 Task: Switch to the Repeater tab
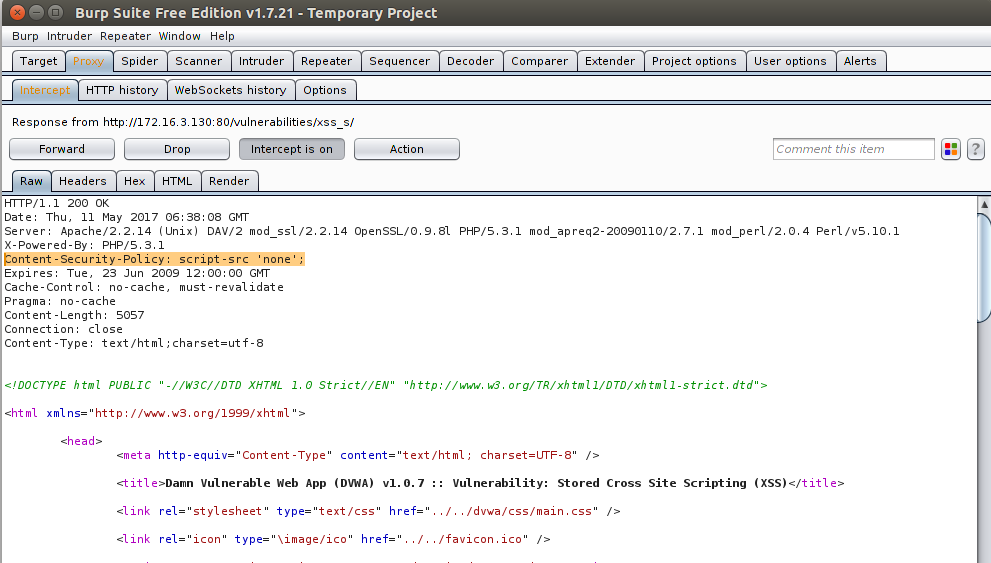(326, 61)
